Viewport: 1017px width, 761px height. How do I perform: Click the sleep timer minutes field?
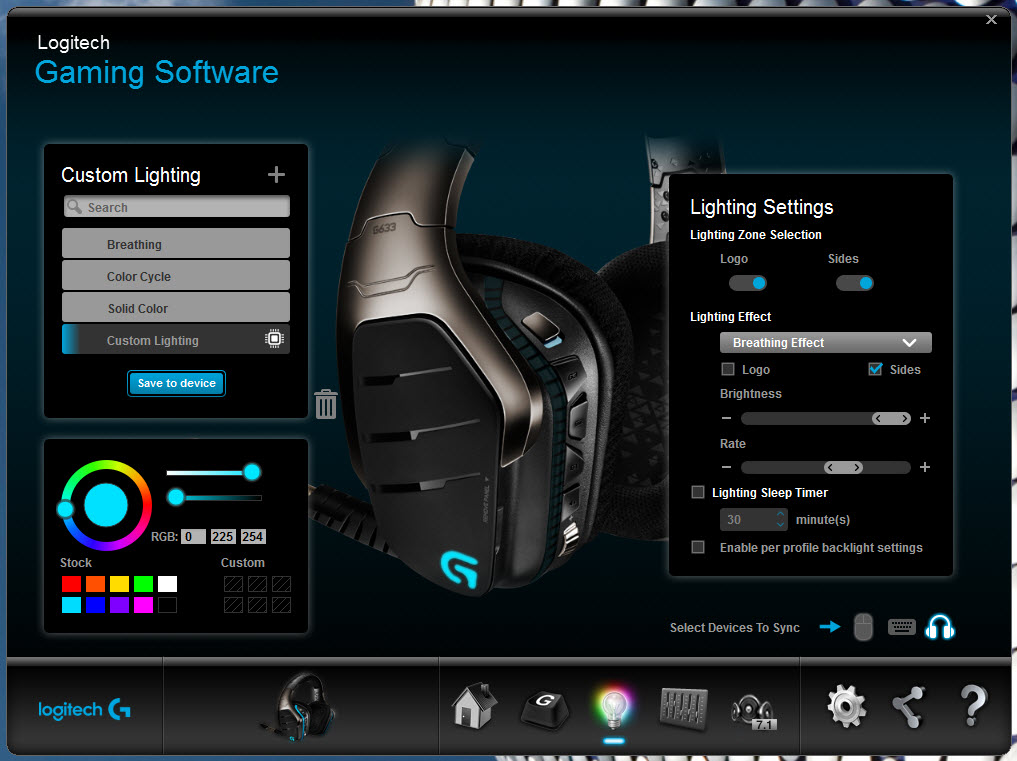754,519
